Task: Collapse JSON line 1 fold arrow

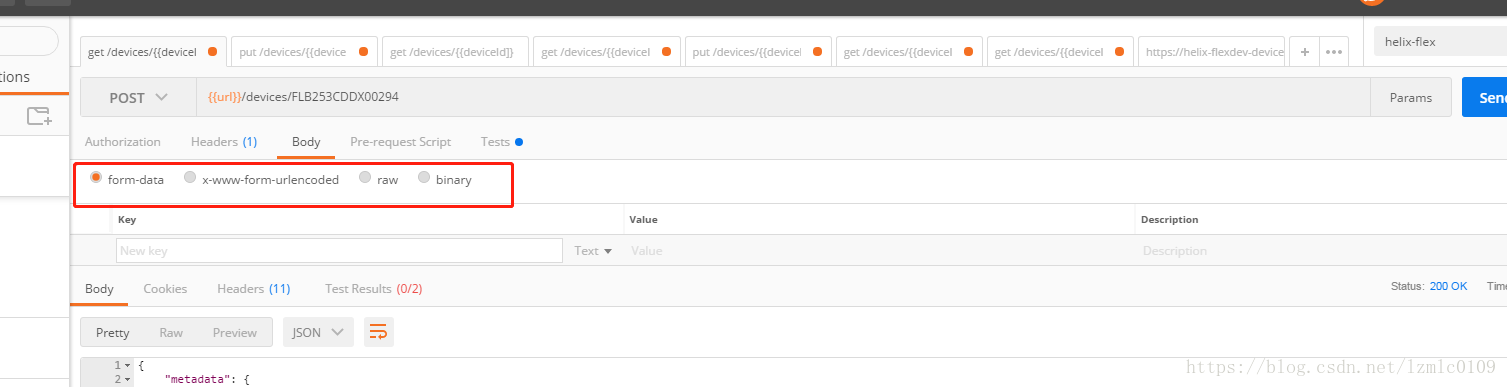Action: coord(129,365)
